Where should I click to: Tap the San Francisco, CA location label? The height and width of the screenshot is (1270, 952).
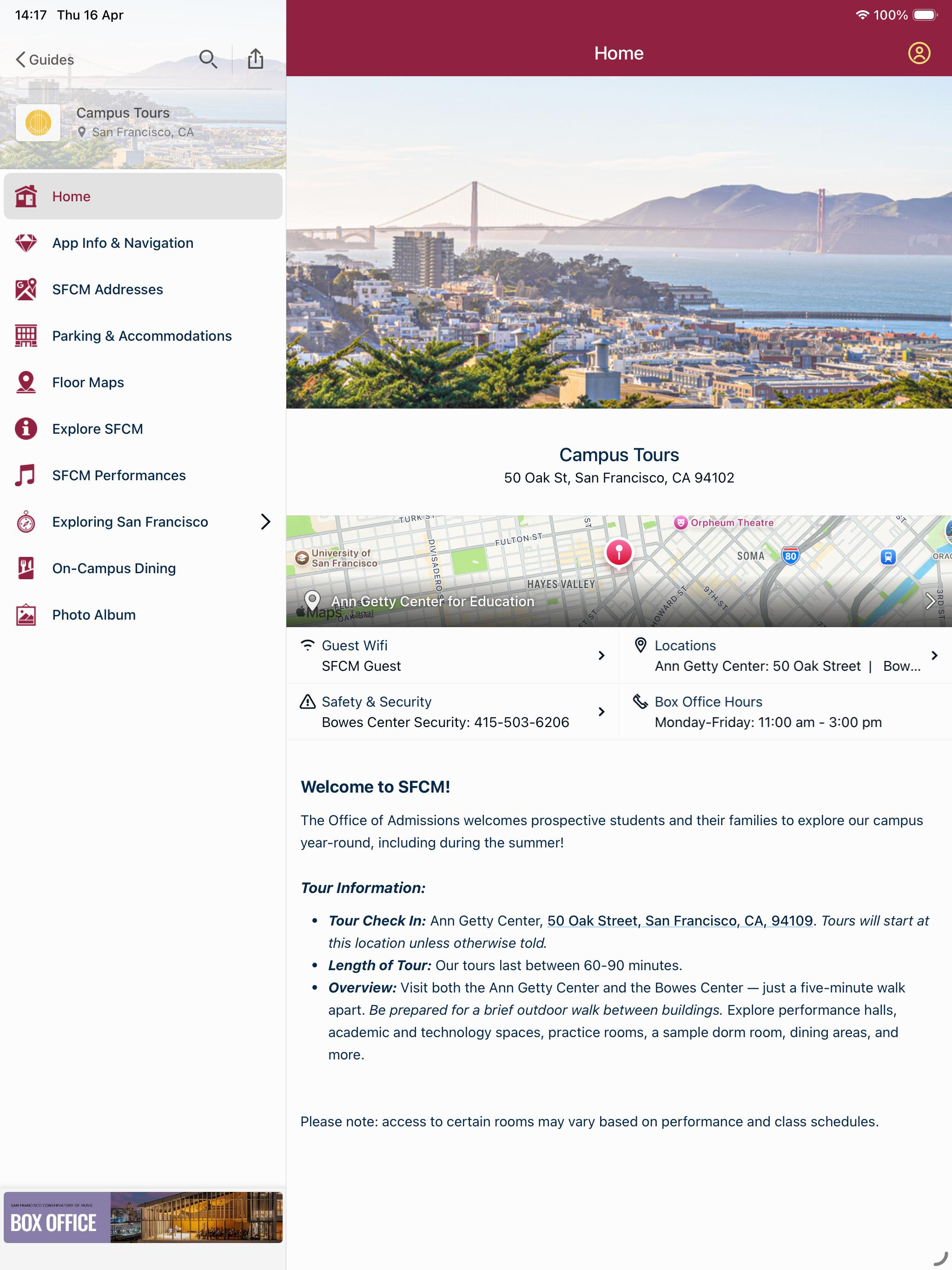(x=143, y=132)
